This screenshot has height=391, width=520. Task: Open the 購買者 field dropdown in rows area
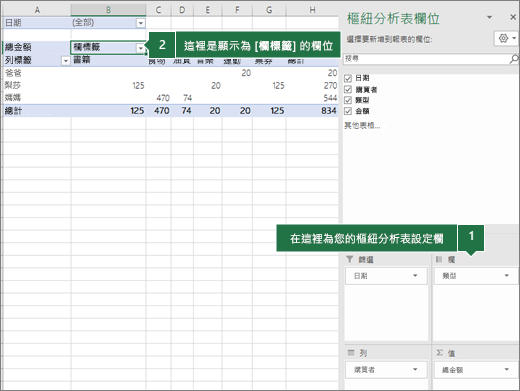click(415, 369)
